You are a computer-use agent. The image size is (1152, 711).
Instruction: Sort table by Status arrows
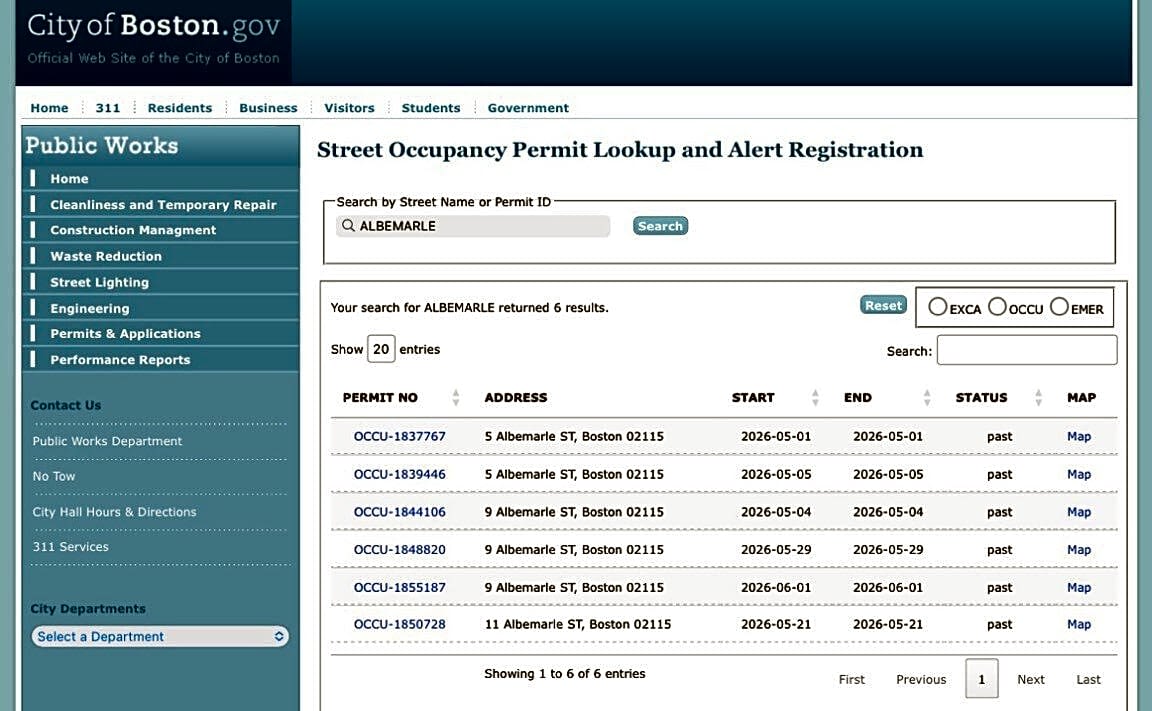point(1038,397)
